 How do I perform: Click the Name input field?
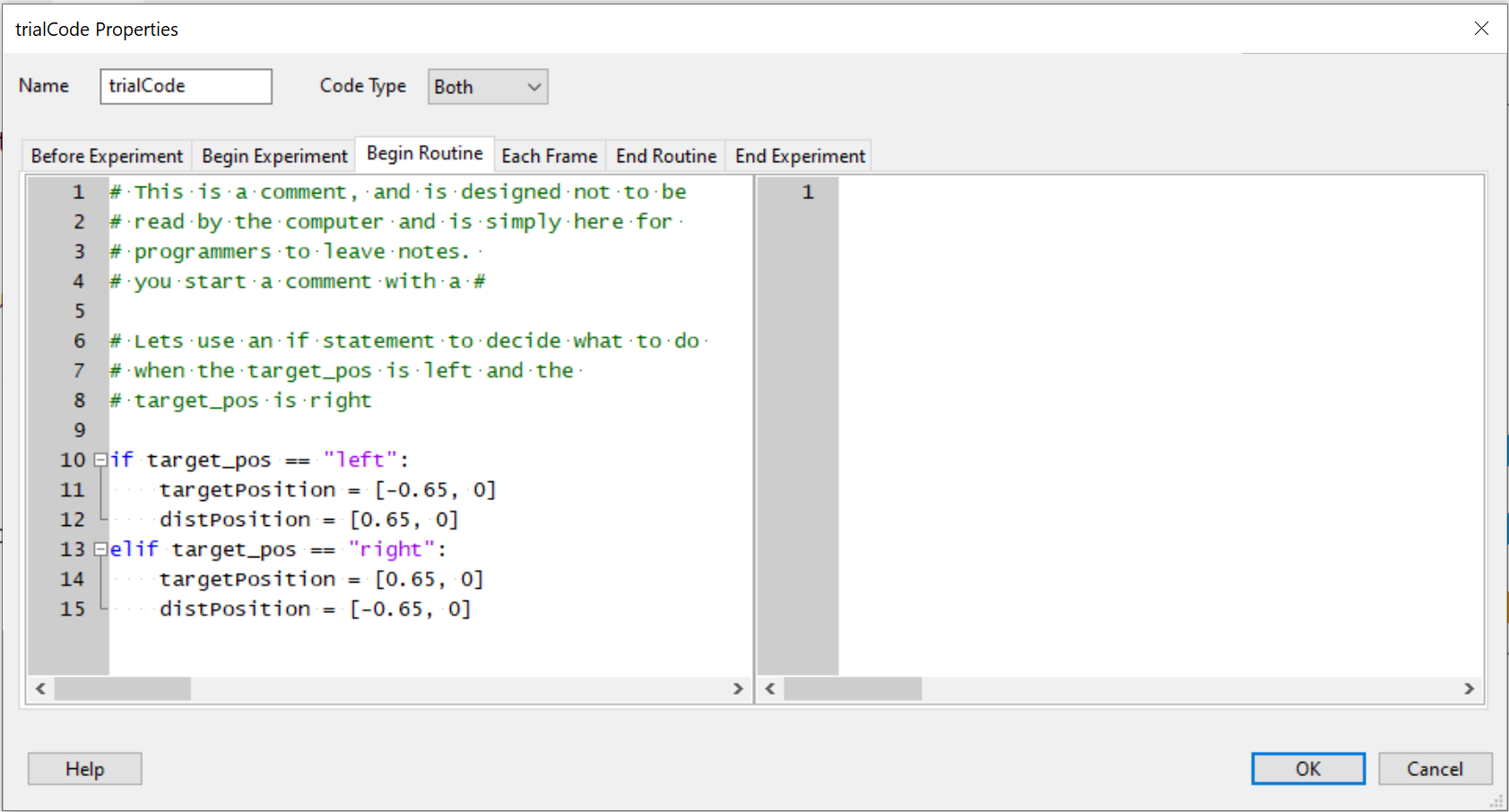pyautogui.click(x=186, y=86)
